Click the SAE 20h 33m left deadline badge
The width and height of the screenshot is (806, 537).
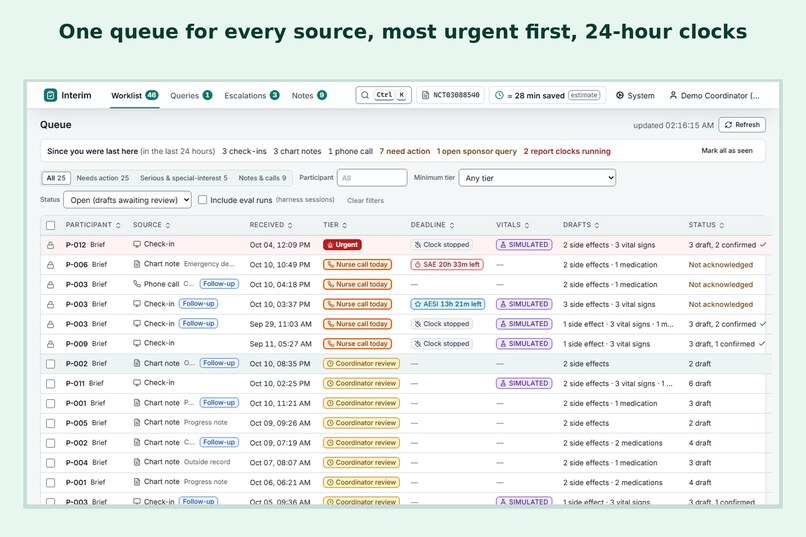tap(447, 265)
